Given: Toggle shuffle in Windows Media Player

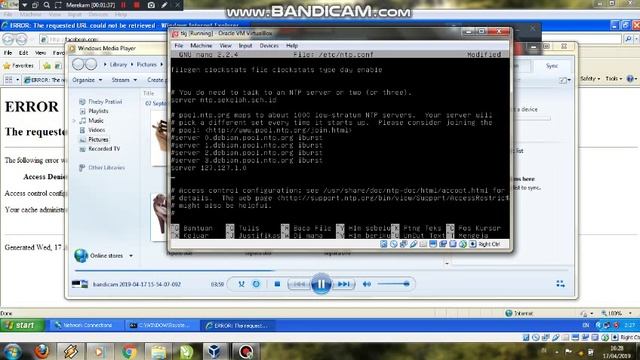Looking at the screenshot, I should 241,284.
